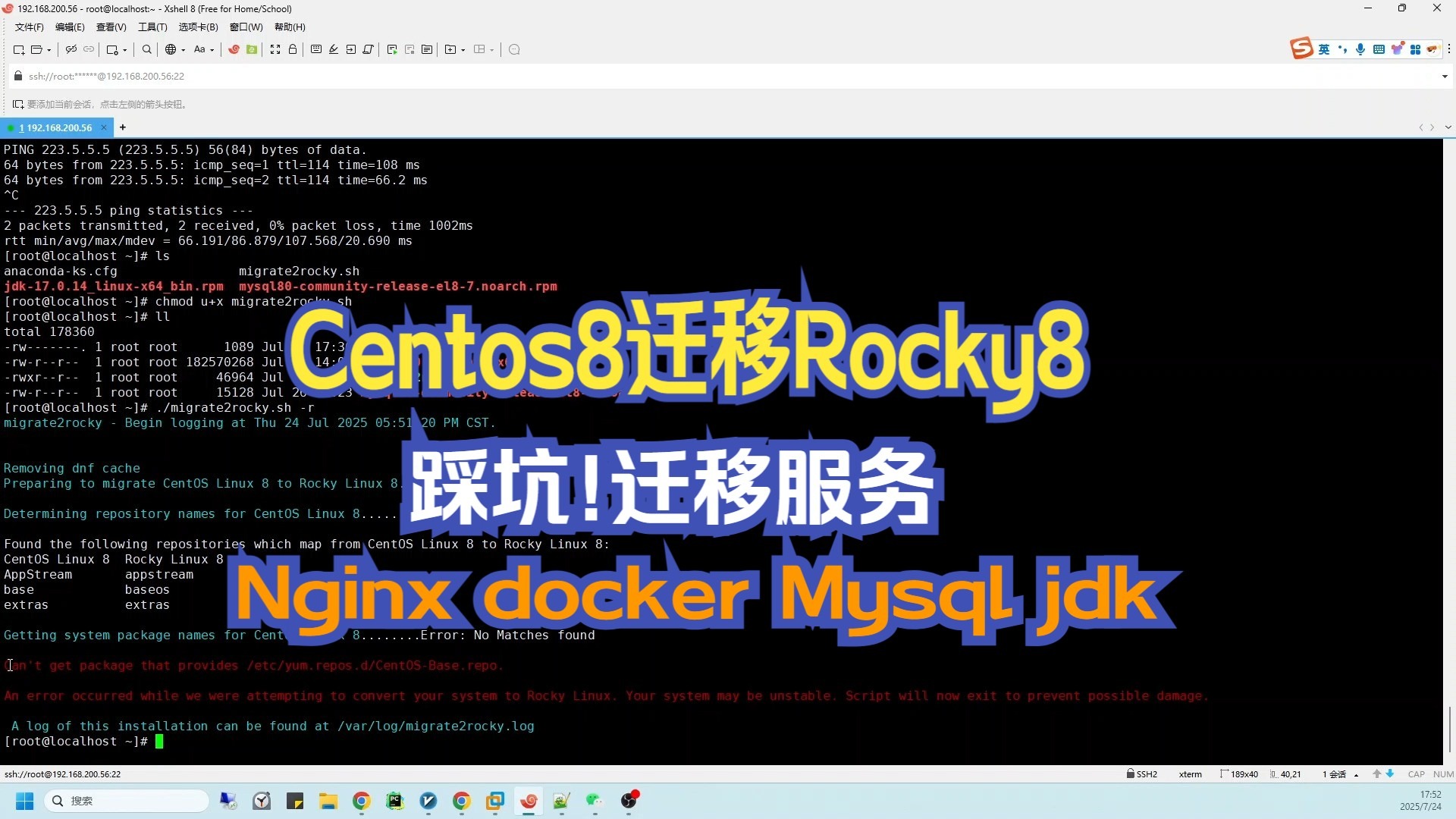
Task: Open the 帮助(H) menu
Action: click(x=290, y=27)
